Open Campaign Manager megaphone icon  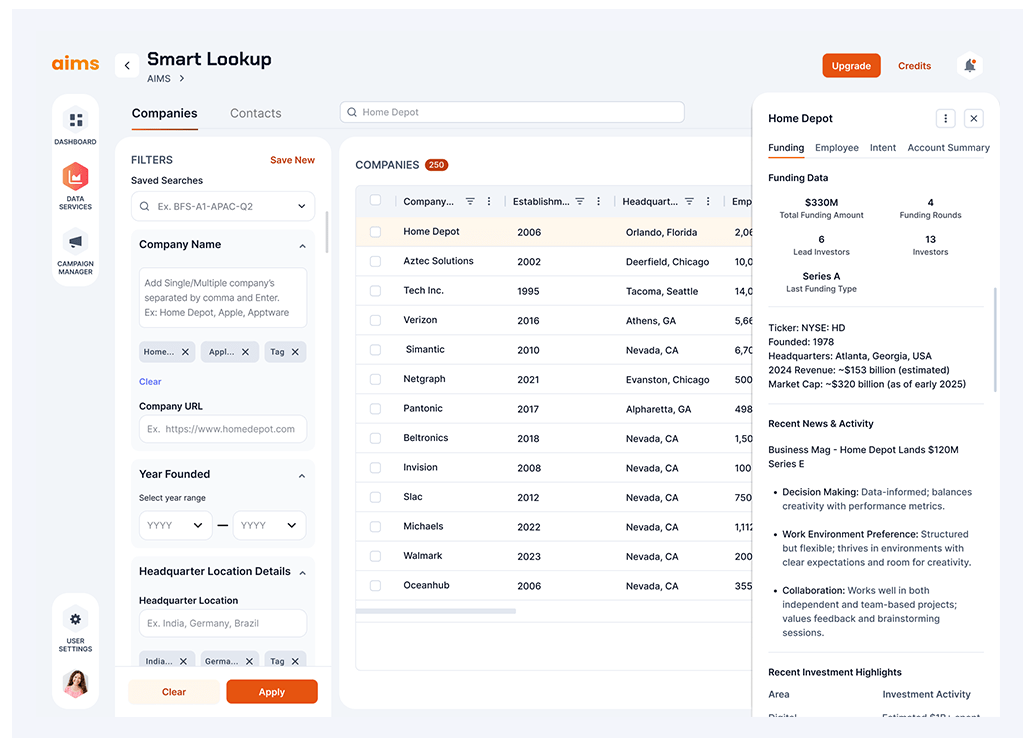click(76, 242)
